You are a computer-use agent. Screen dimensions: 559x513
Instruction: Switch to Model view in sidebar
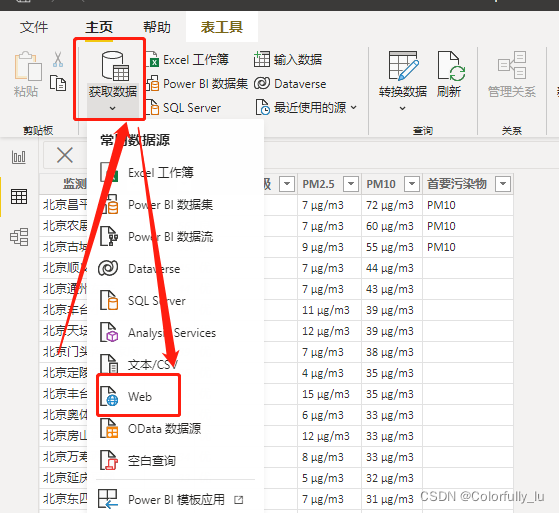19,237
